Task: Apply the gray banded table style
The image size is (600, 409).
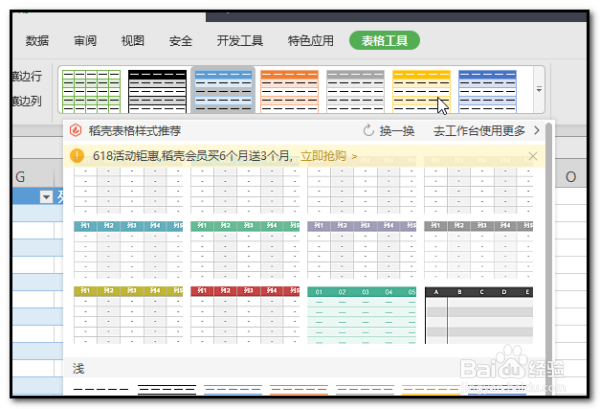Action: [x=355, y=91]
